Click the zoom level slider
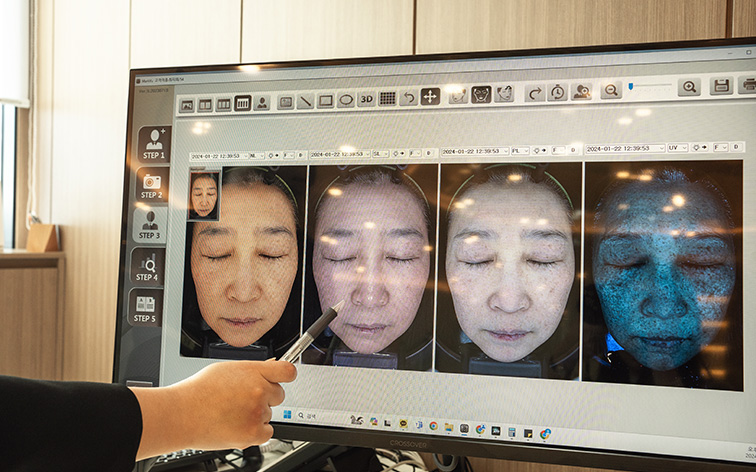Screen dimensions: 756x472 point(648,87)
